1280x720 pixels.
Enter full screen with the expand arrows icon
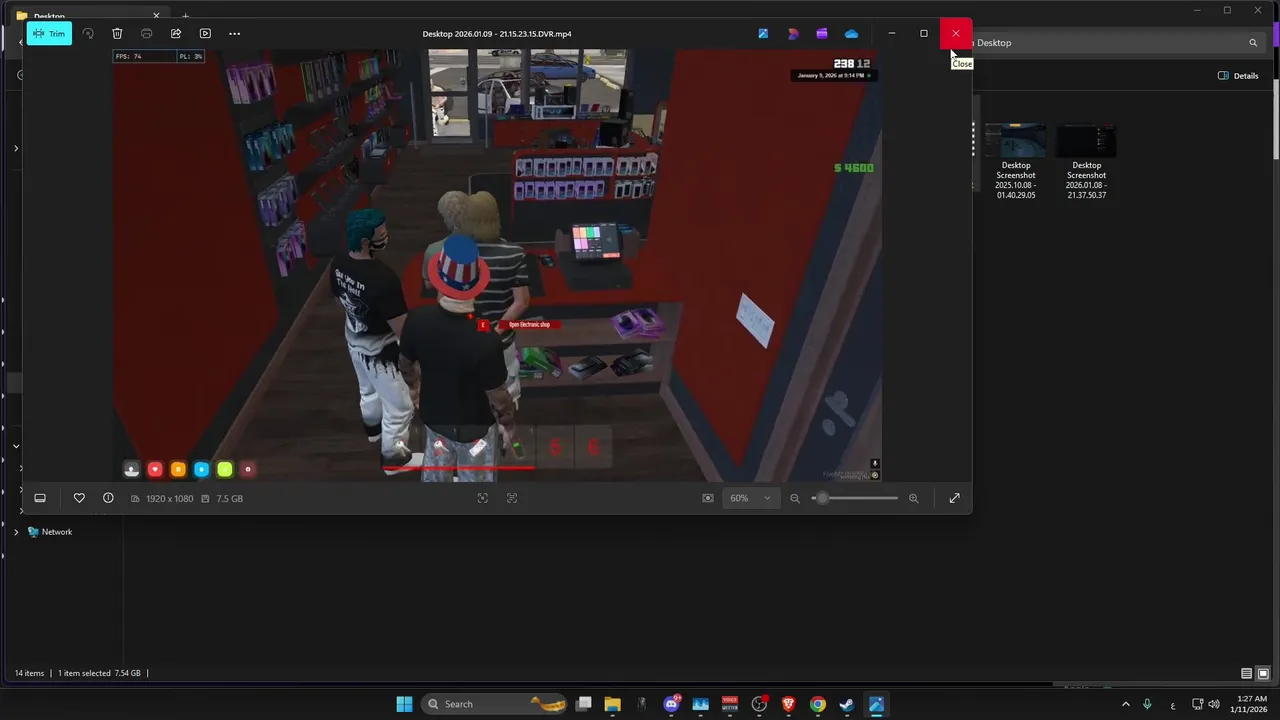click(x=954, y=498)
